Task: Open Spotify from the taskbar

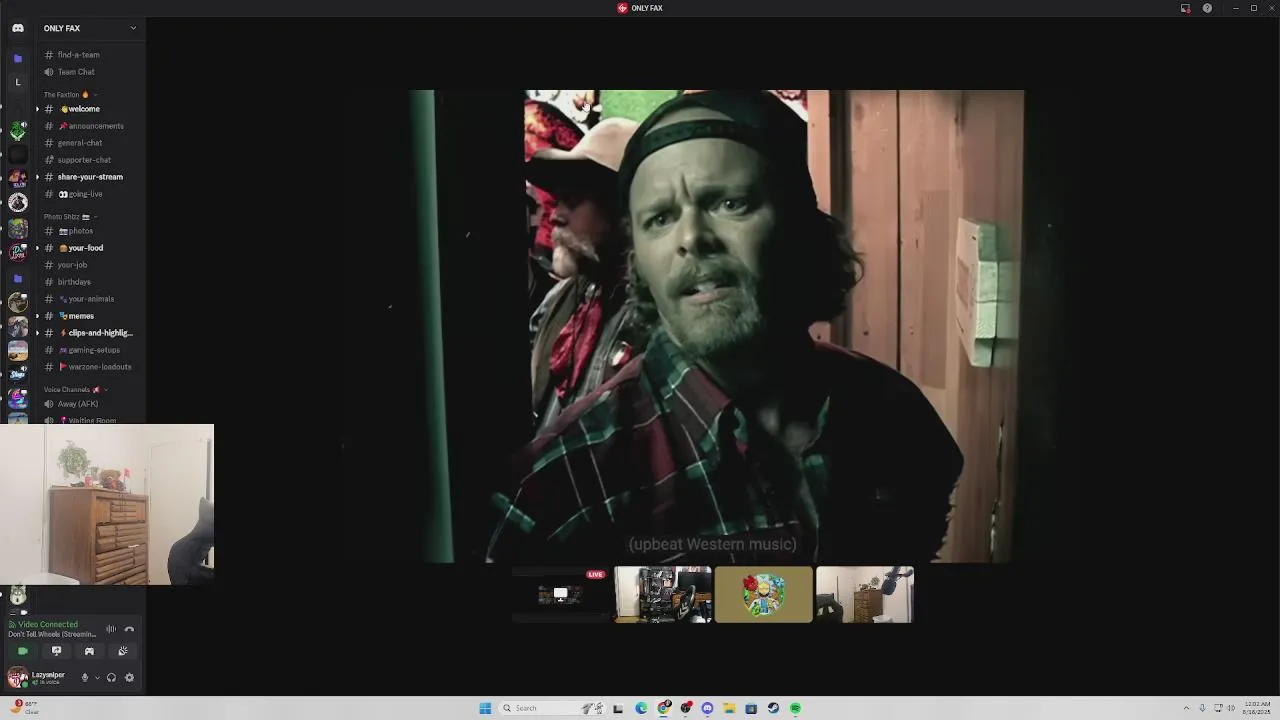Action: [795, 708]
